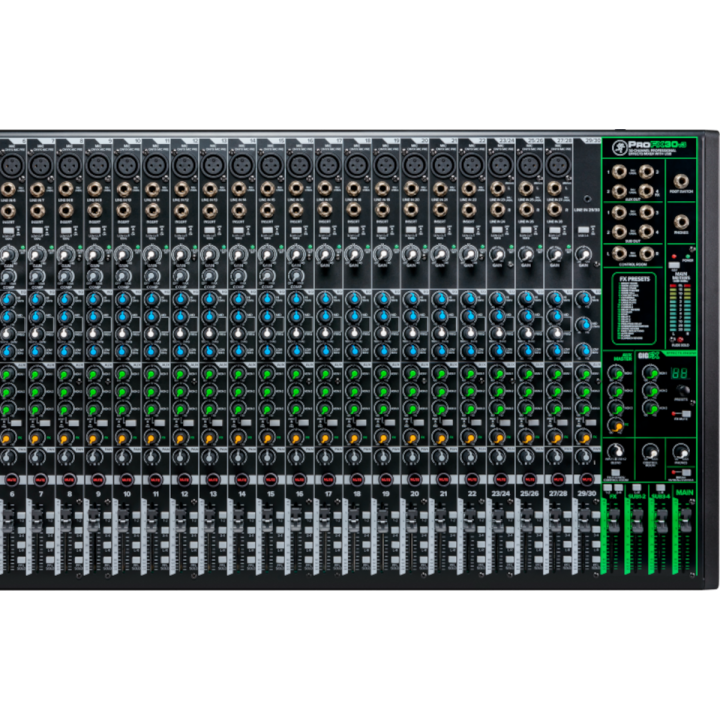Select the channel 18 XLR mic input
Image resolution: width=720 pixels, height=720 pixels.
(358, 164)
